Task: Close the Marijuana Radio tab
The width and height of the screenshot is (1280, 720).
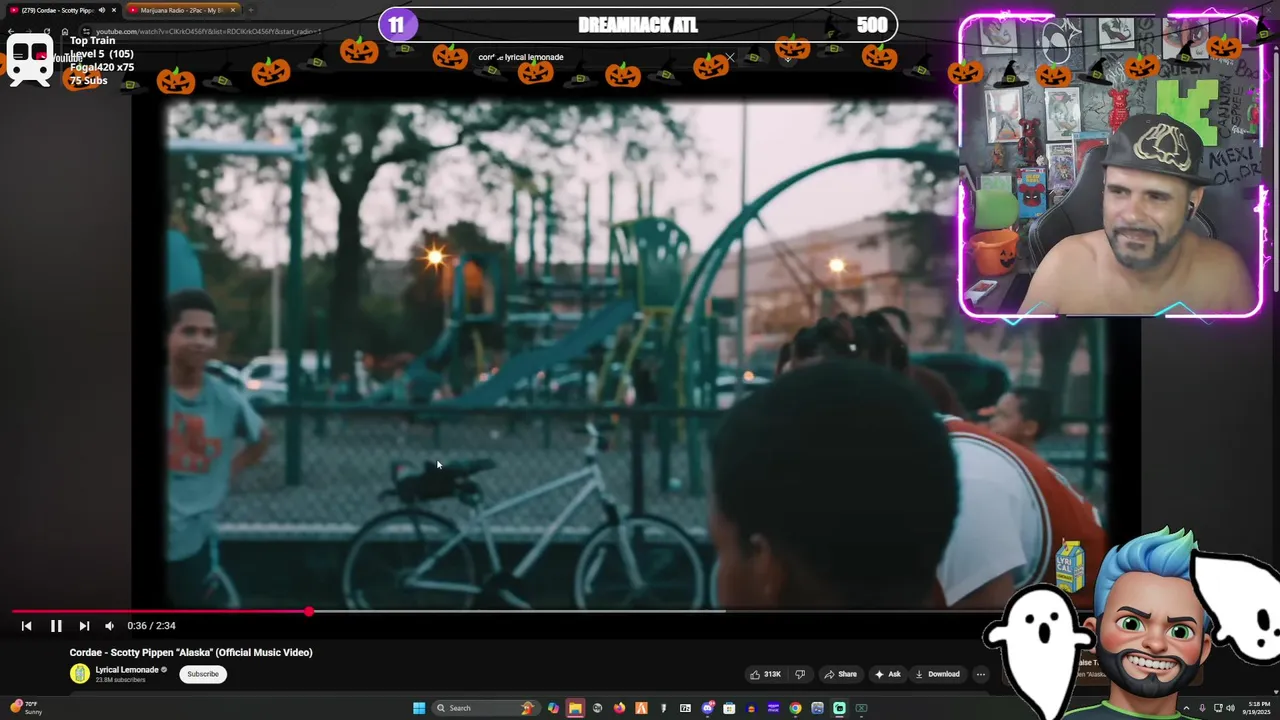Action: (233, 10)
